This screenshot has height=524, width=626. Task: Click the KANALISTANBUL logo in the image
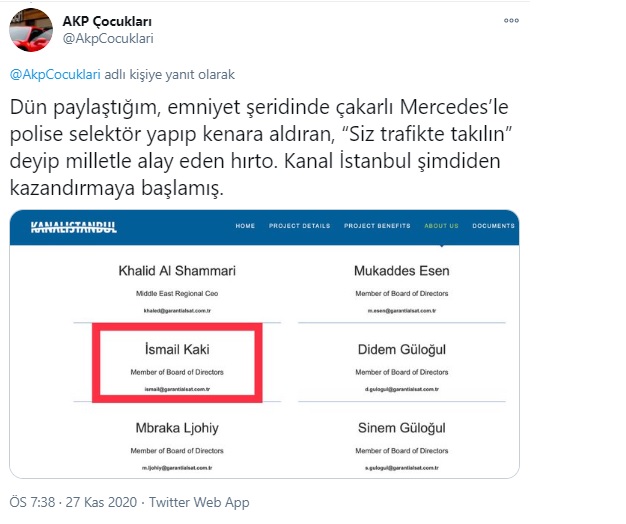[x=73, y=227]
